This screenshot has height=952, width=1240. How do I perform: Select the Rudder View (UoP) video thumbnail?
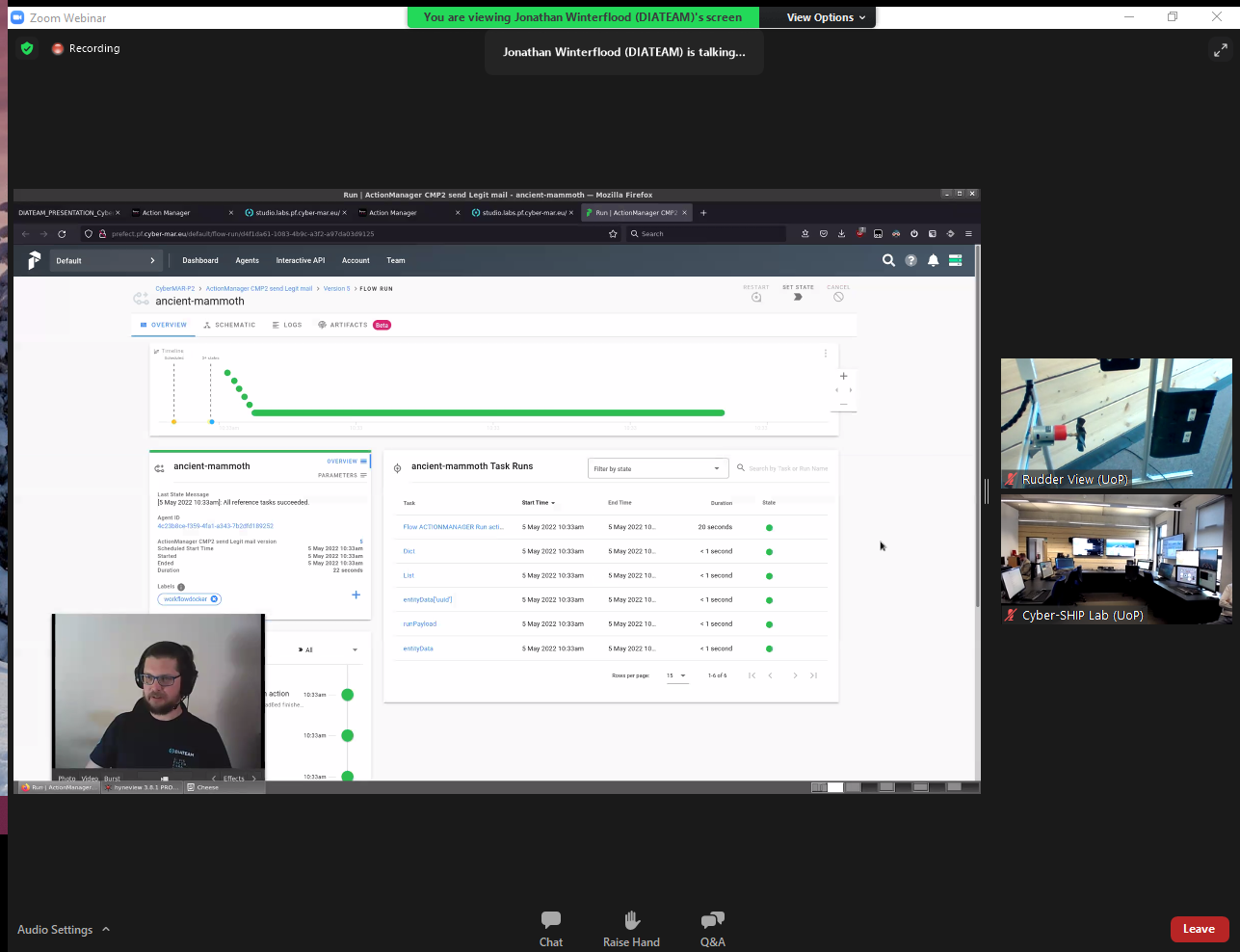coord(1116,423)
